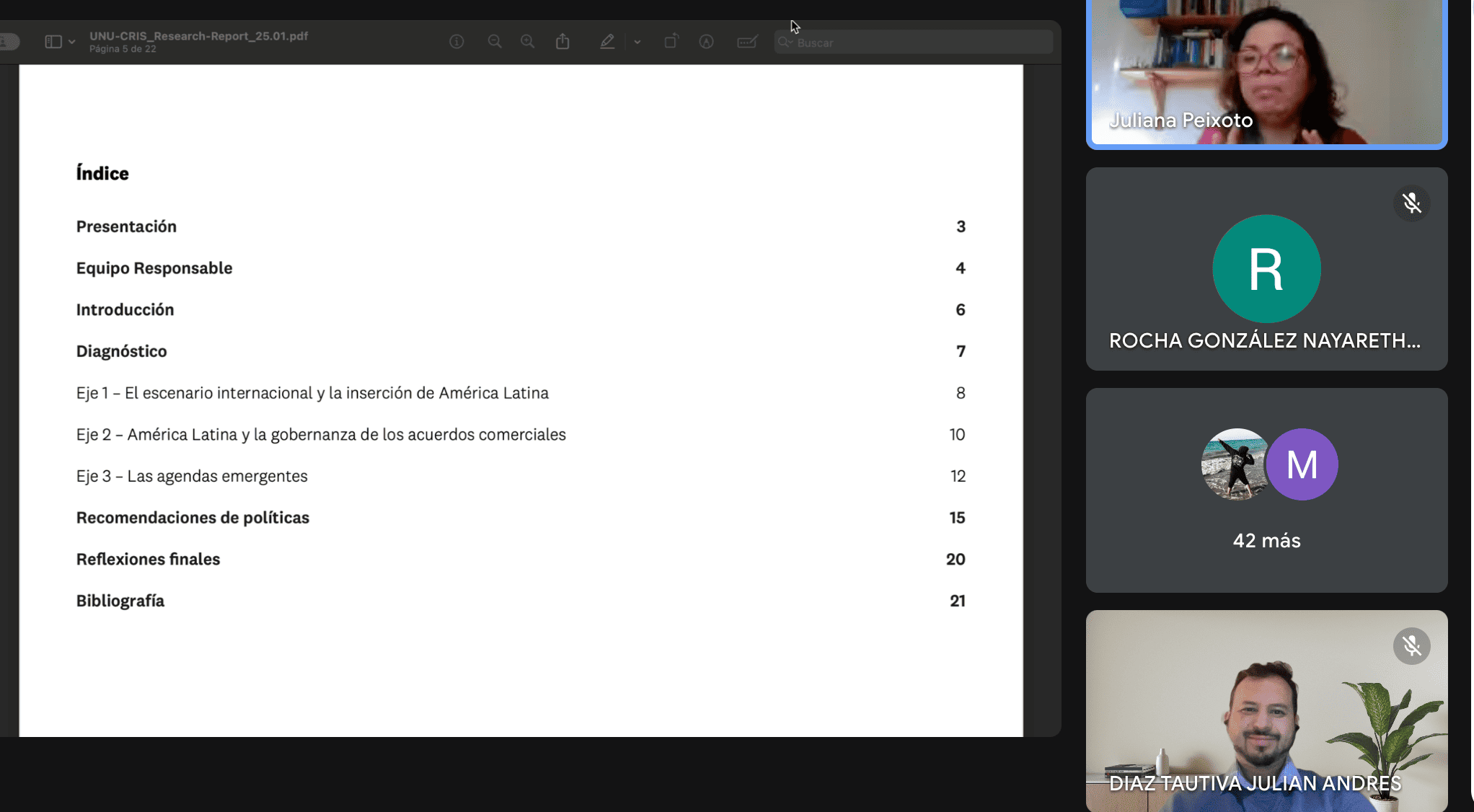The image size is (1474, 812).
Task: Click the green 'R' avatar
Action: pyautogui.click(x=1266, y=269)
